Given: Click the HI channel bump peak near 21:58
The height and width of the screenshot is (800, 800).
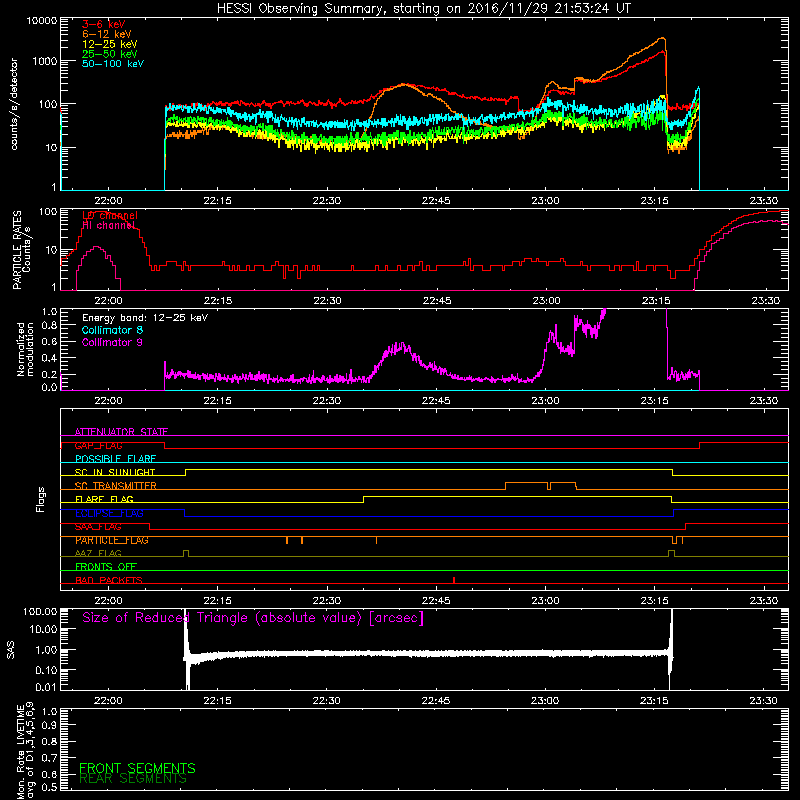Looking at the screenshot, I should tap(96, 247).
